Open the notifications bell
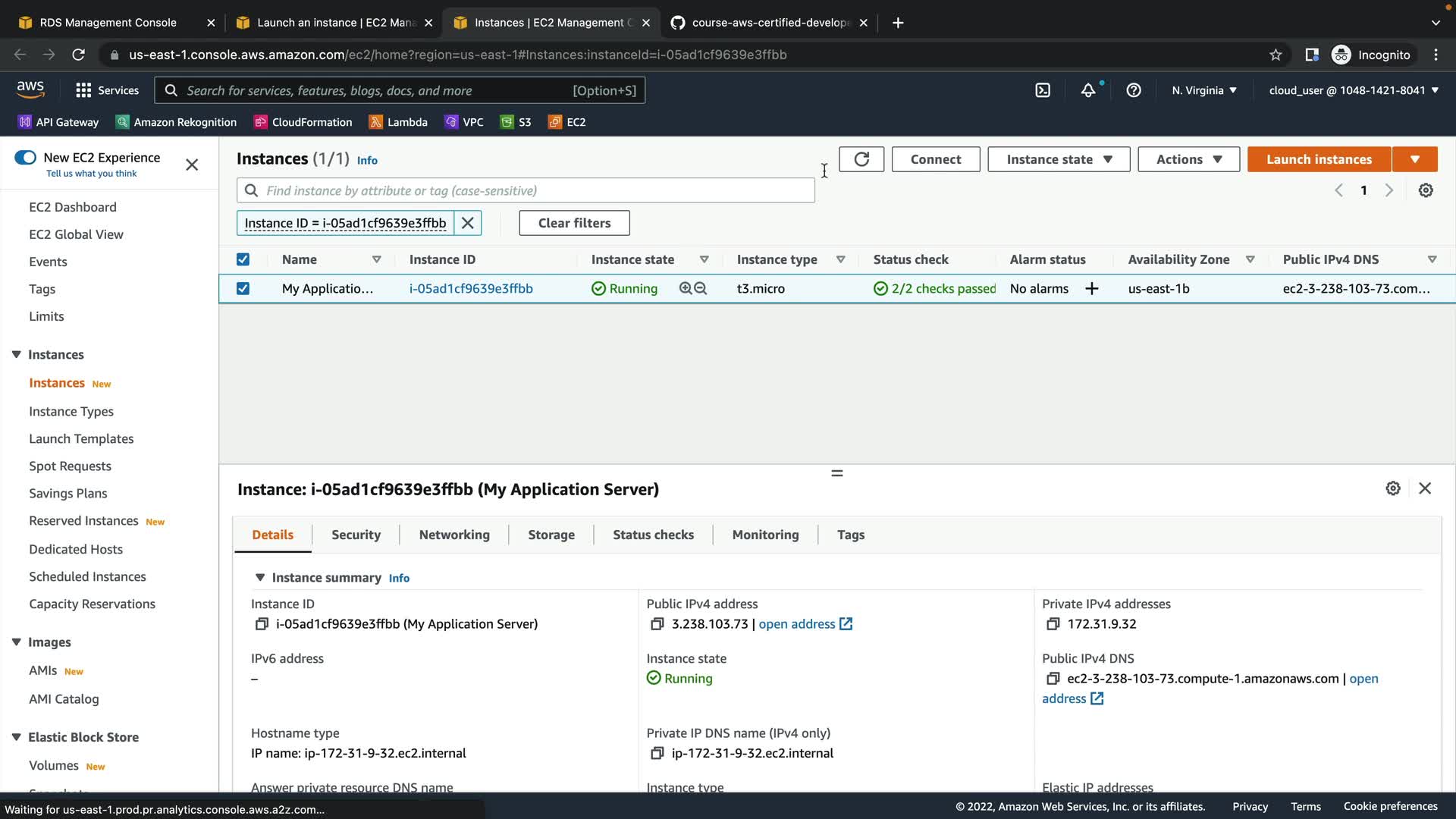The width and height of the screenshot is (1456, 819). [x=1088, y=90]
